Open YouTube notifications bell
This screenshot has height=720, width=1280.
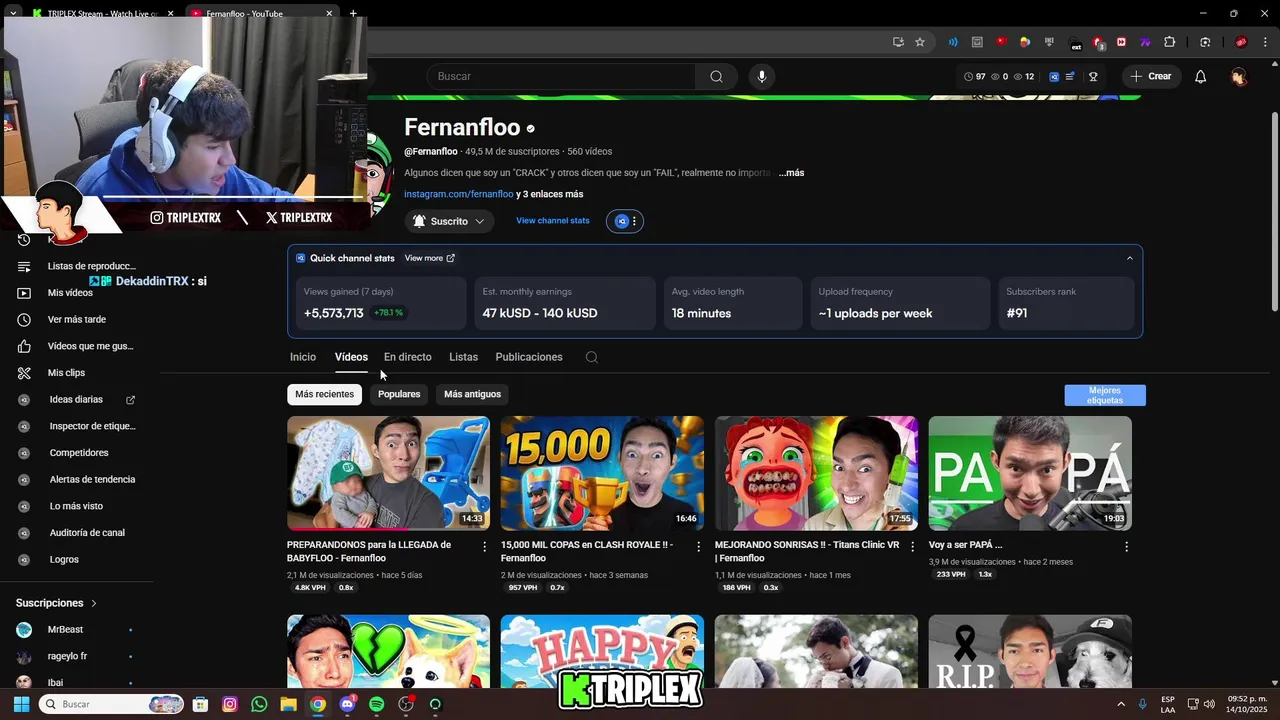click(x=1201, y=76)
